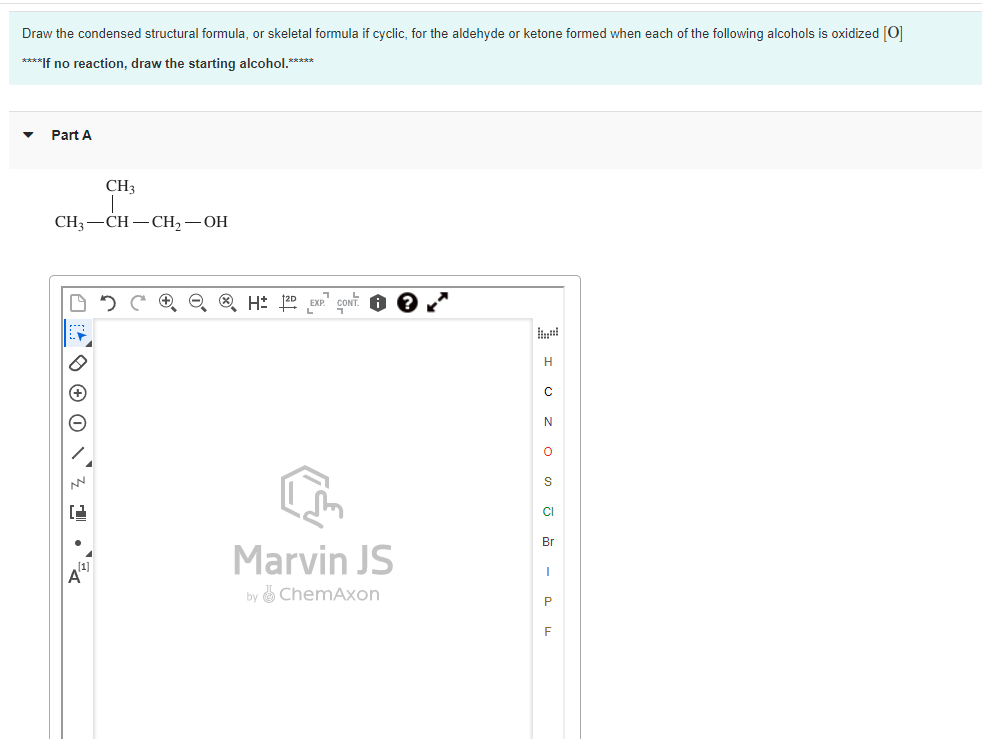Undo the last drawing action
This screenshot has height=739, width=982.
(x=108, y=303)
